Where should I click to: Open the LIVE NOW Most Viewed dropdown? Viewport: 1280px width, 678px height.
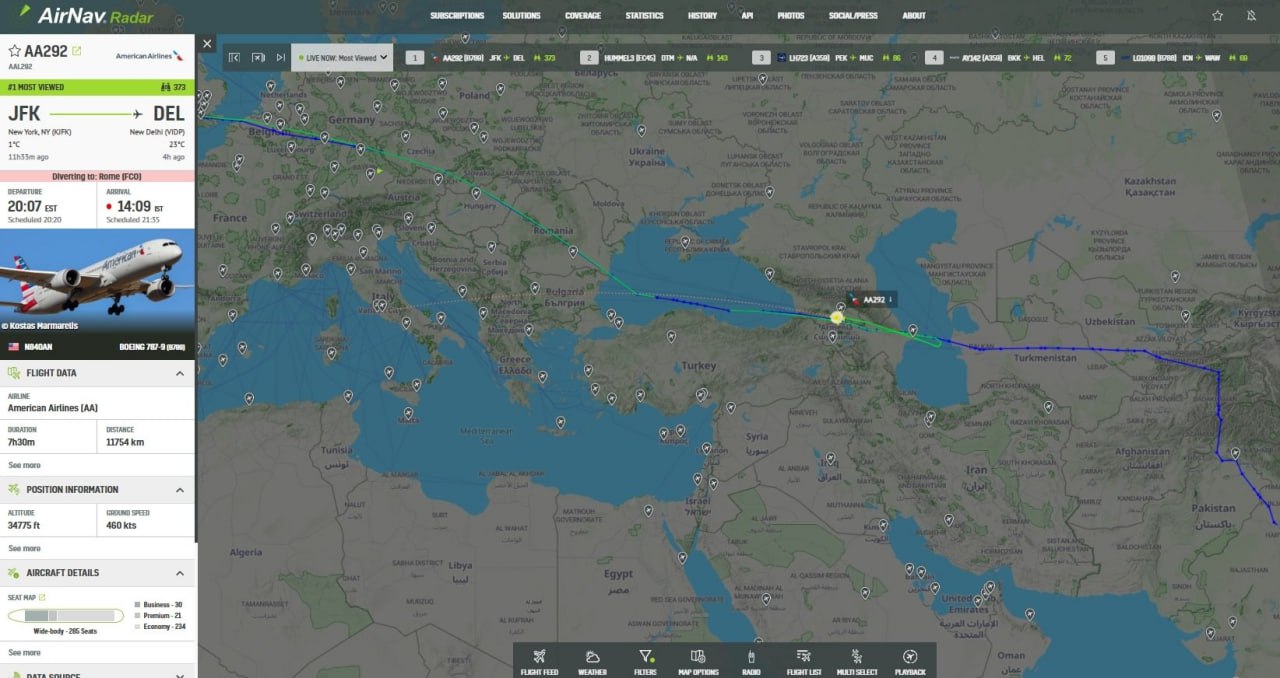pyautogui.click(x=341, y=58)
